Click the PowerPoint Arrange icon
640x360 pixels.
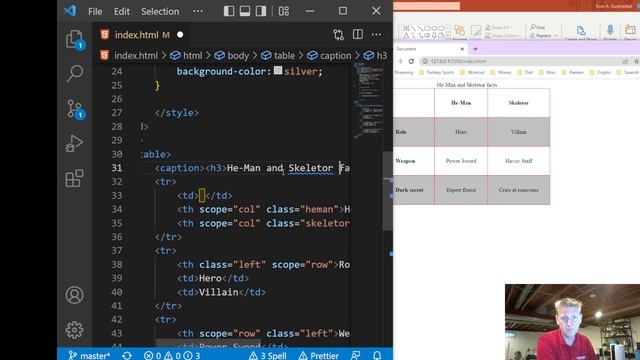point(460,31)
